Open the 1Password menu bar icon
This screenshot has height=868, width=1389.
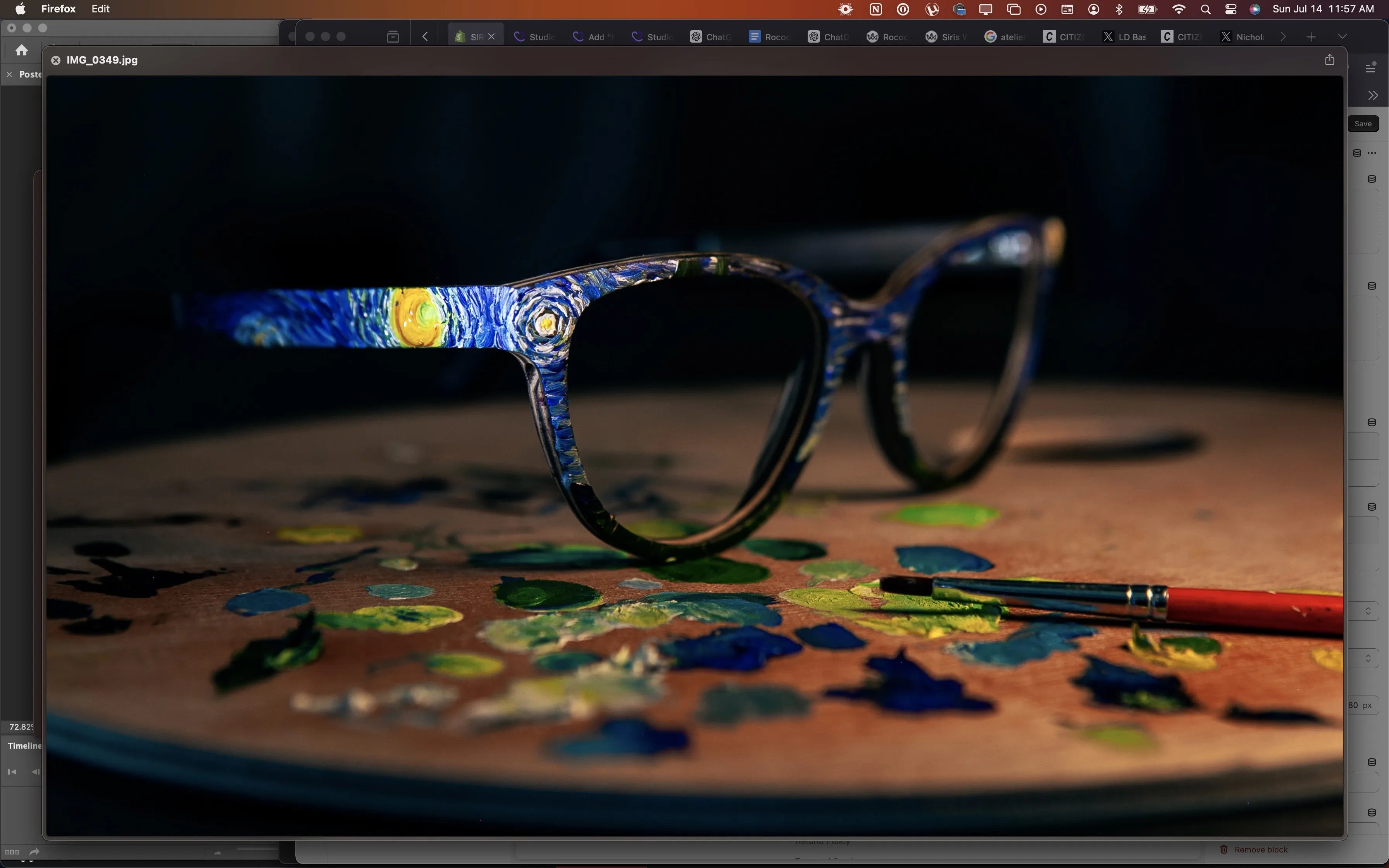[x=903, y=9]
